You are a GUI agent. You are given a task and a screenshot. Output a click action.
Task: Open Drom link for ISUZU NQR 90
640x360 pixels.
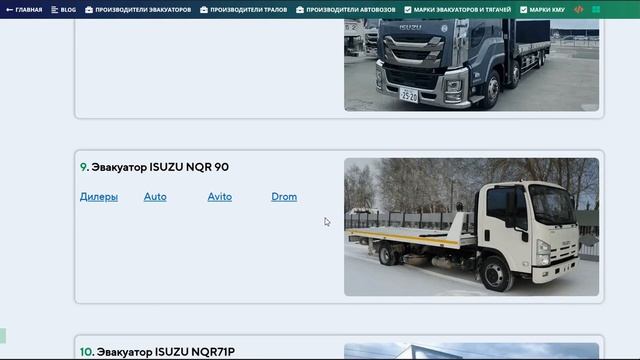point(284,197)
